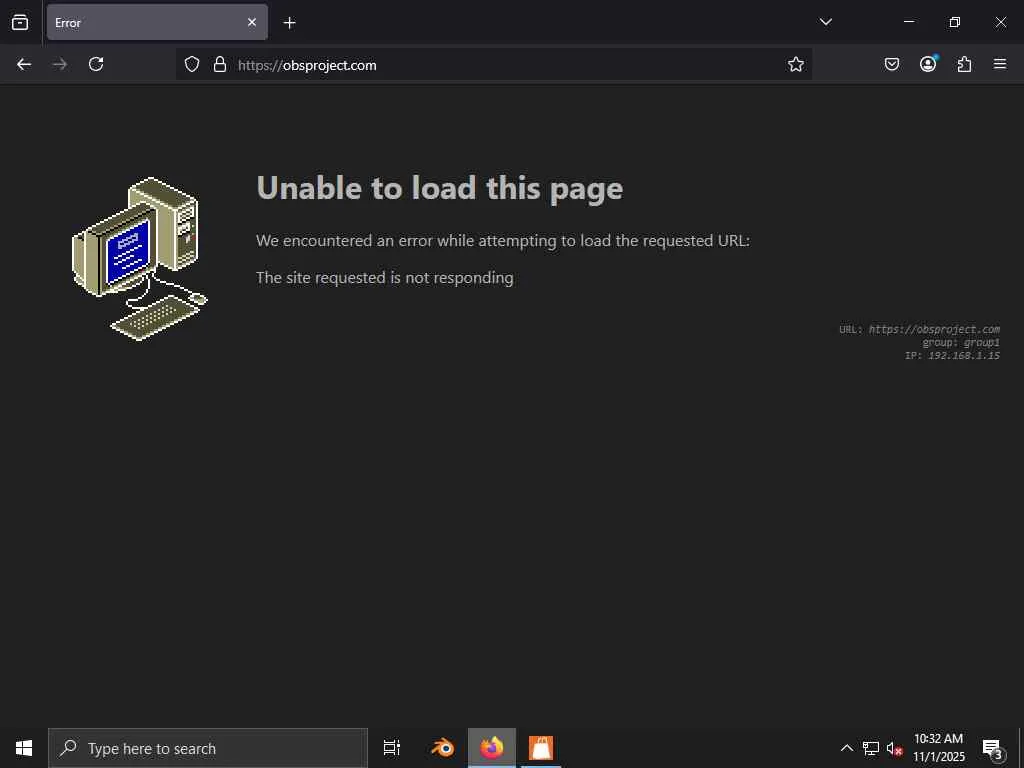This screenshot has width=1024, height=768.
Task: Close the Firefox window
Action: (1000, 22)
